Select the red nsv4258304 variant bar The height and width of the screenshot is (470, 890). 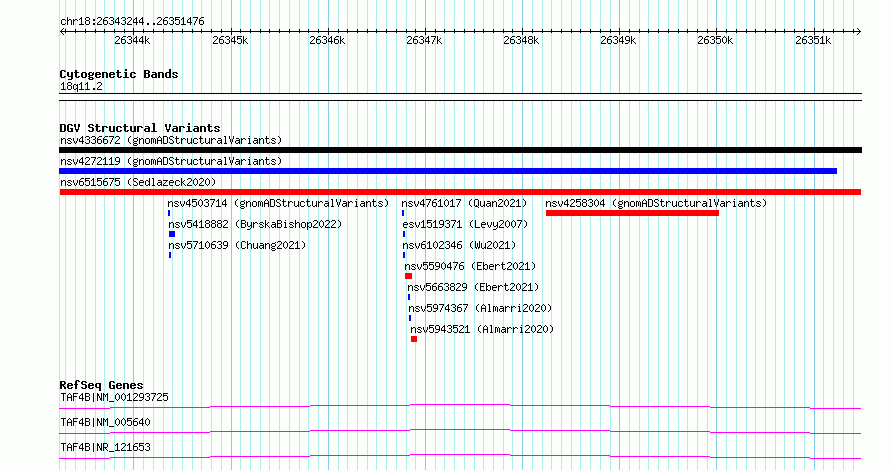(x=632, y=213)
